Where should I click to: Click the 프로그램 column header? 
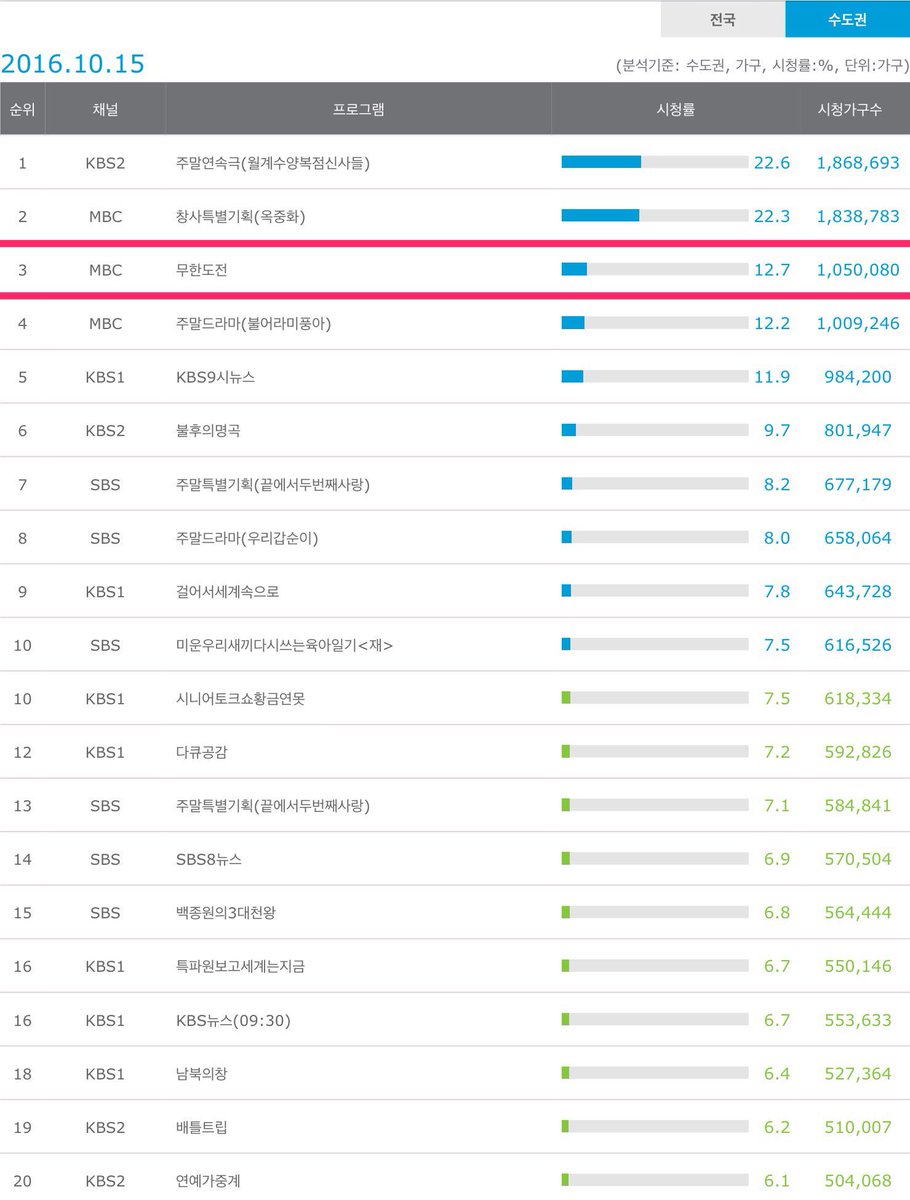click(358, 109)
